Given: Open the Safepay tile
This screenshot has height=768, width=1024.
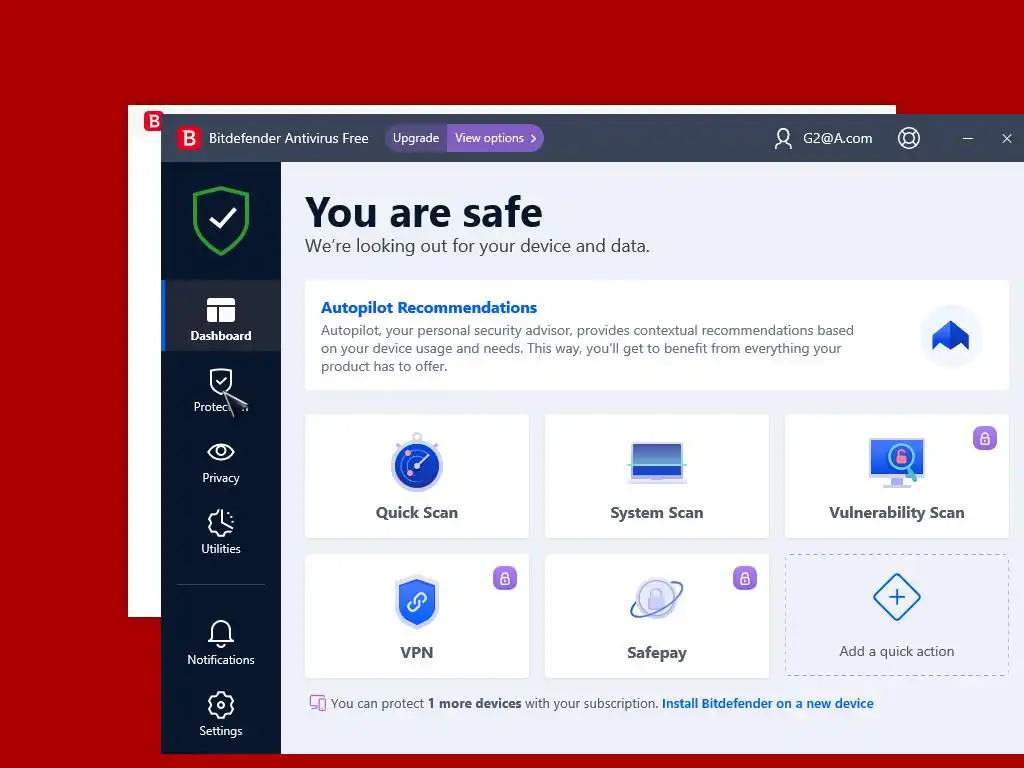Looking at the screenshot, I should [x=656, y=616].
